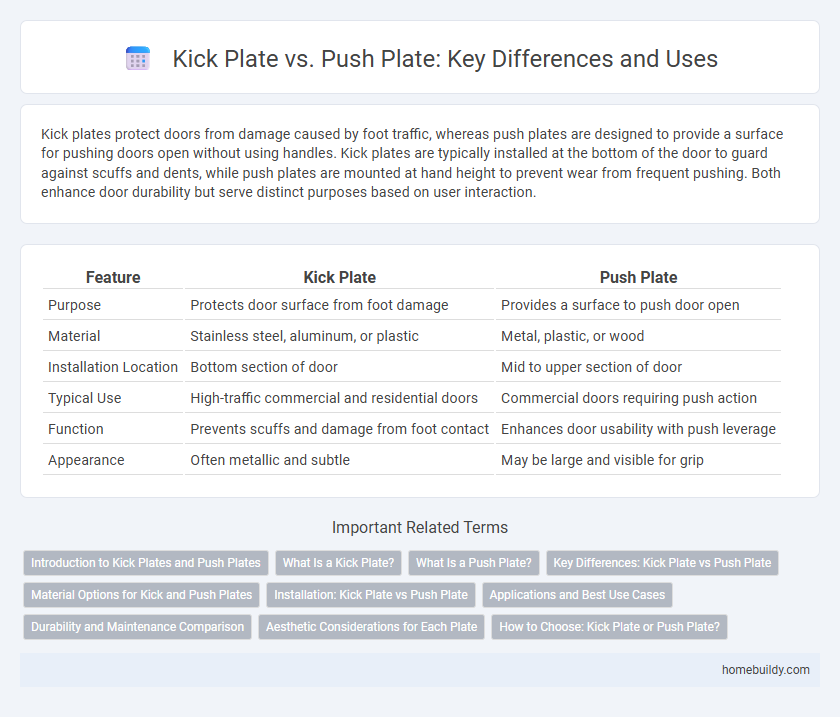Open 'Aesthetic Considerations for Each Plate' link
Image resolution: width=840 pixels, height=717 pixels.
pos(371,627)
